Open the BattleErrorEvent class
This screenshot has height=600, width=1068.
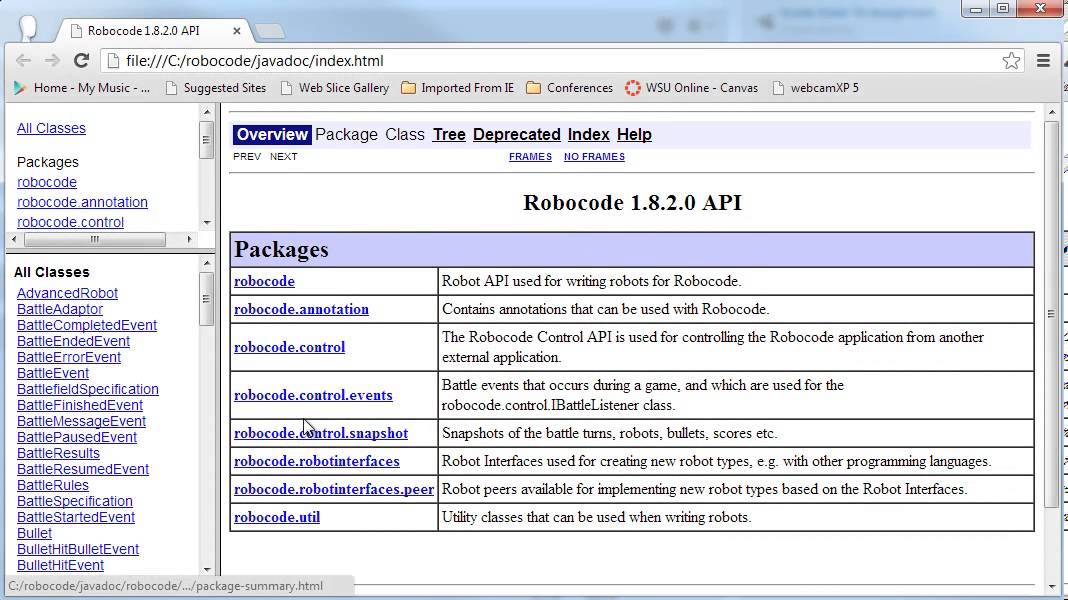coord(69,357)
